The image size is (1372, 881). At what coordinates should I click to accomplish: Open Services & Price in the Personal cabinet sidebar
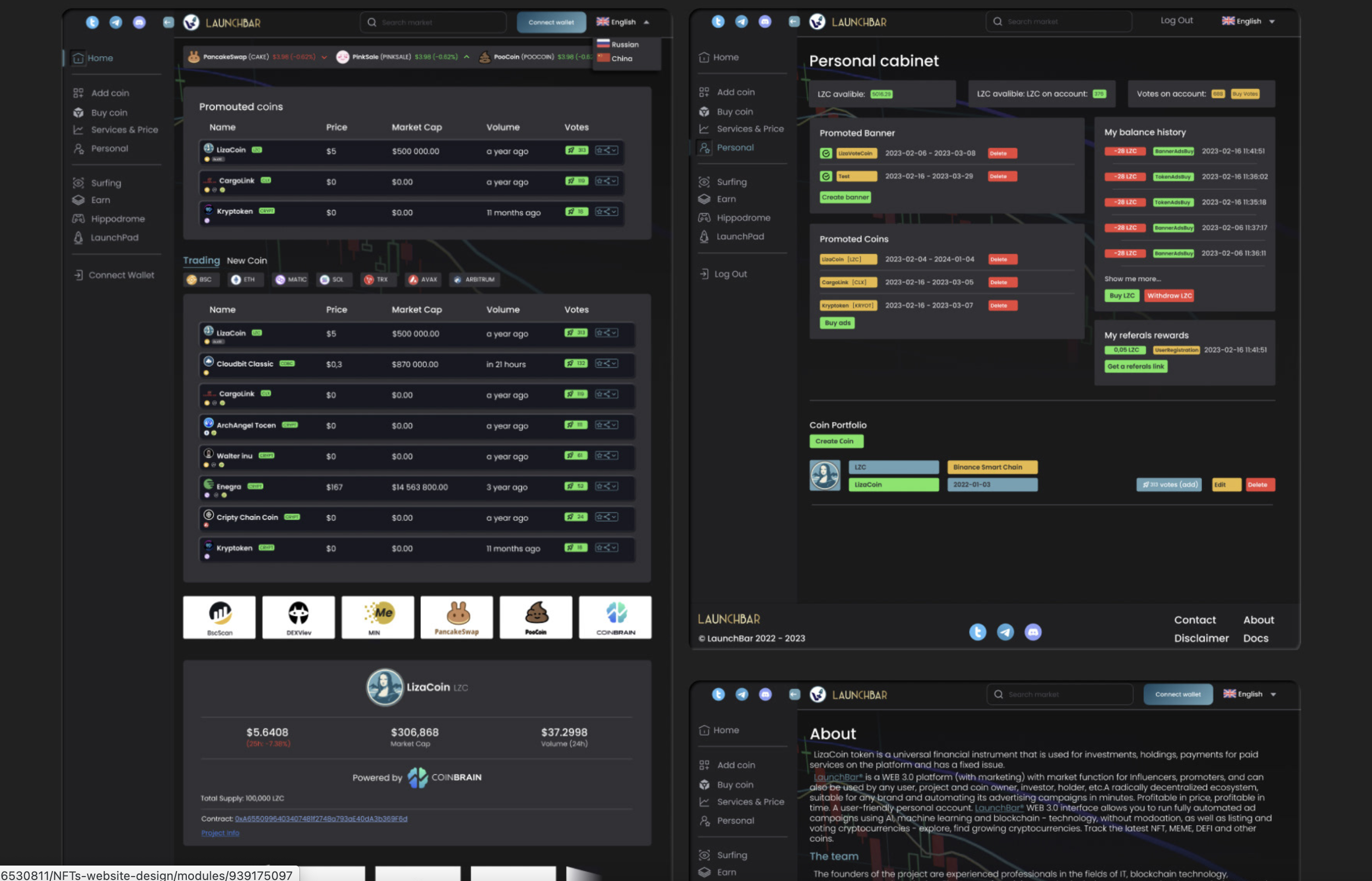pos(741,129)
